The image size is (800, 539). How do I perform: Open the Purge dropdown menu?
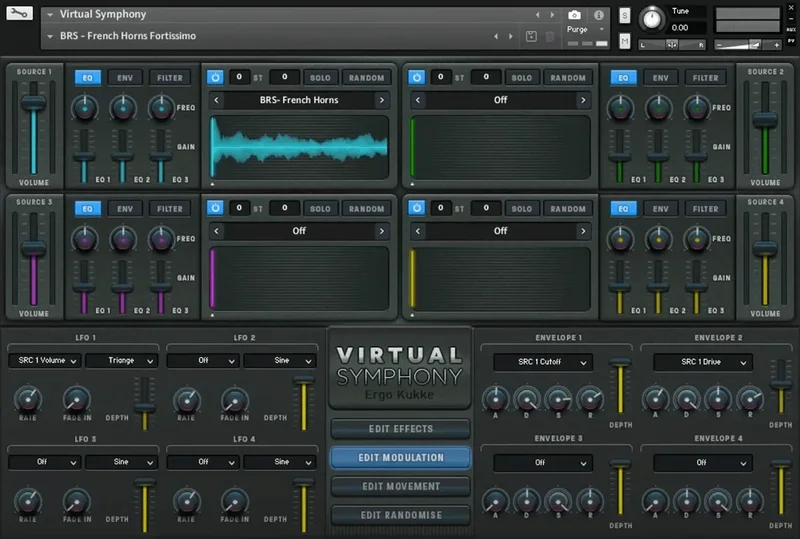point(585,30)
